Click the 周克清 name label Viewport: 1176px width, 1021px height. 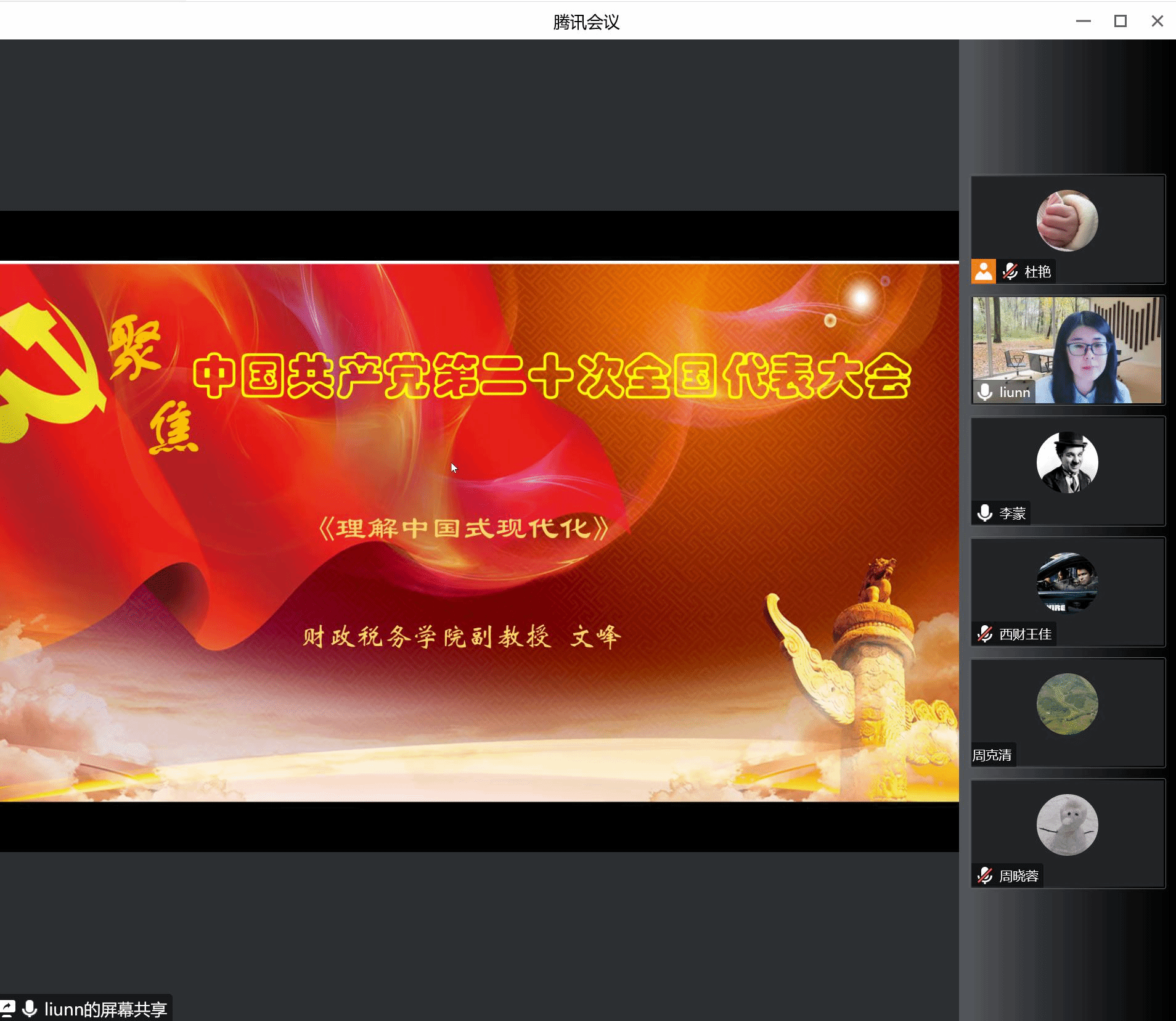coord(992,755)
